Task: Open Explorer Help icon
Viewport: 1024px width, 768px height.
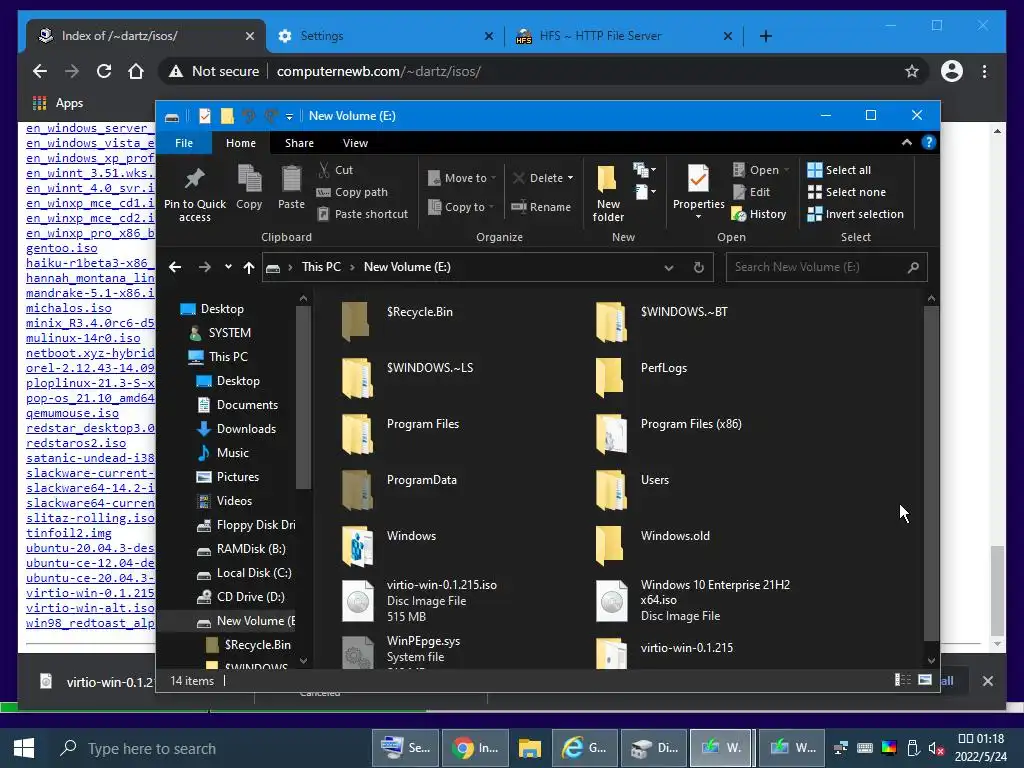Action: [929, 142]
